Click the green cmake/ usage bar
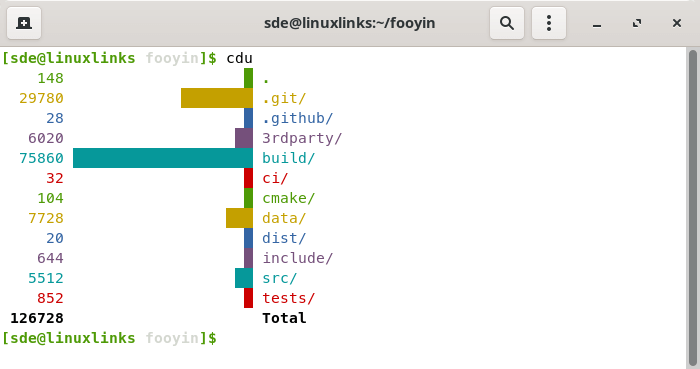This screenshot has height=369, width=700. (248, 198)
